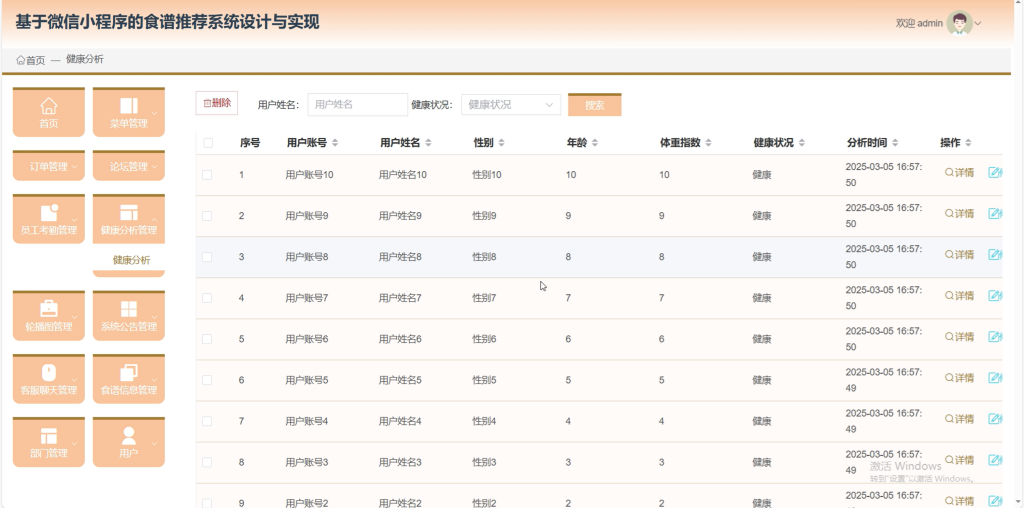Viewport: 1024px width, 508px height.
Task: Check the box for row 用户账号9
Action: tap(207, 216)
